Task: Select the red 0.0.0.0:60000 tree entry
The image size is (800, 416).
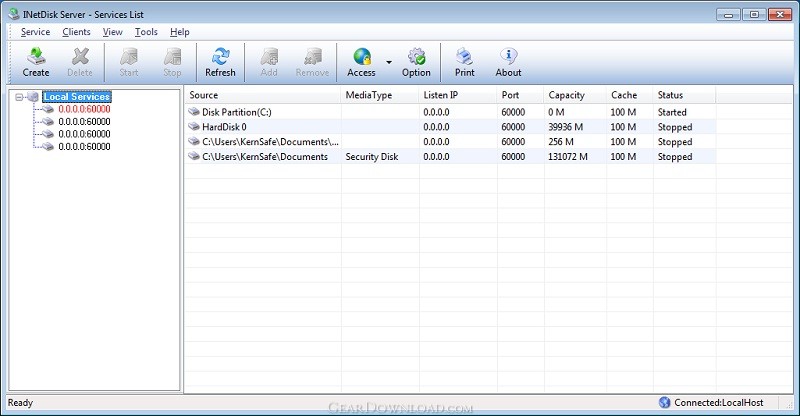Action: click(84, 109)
